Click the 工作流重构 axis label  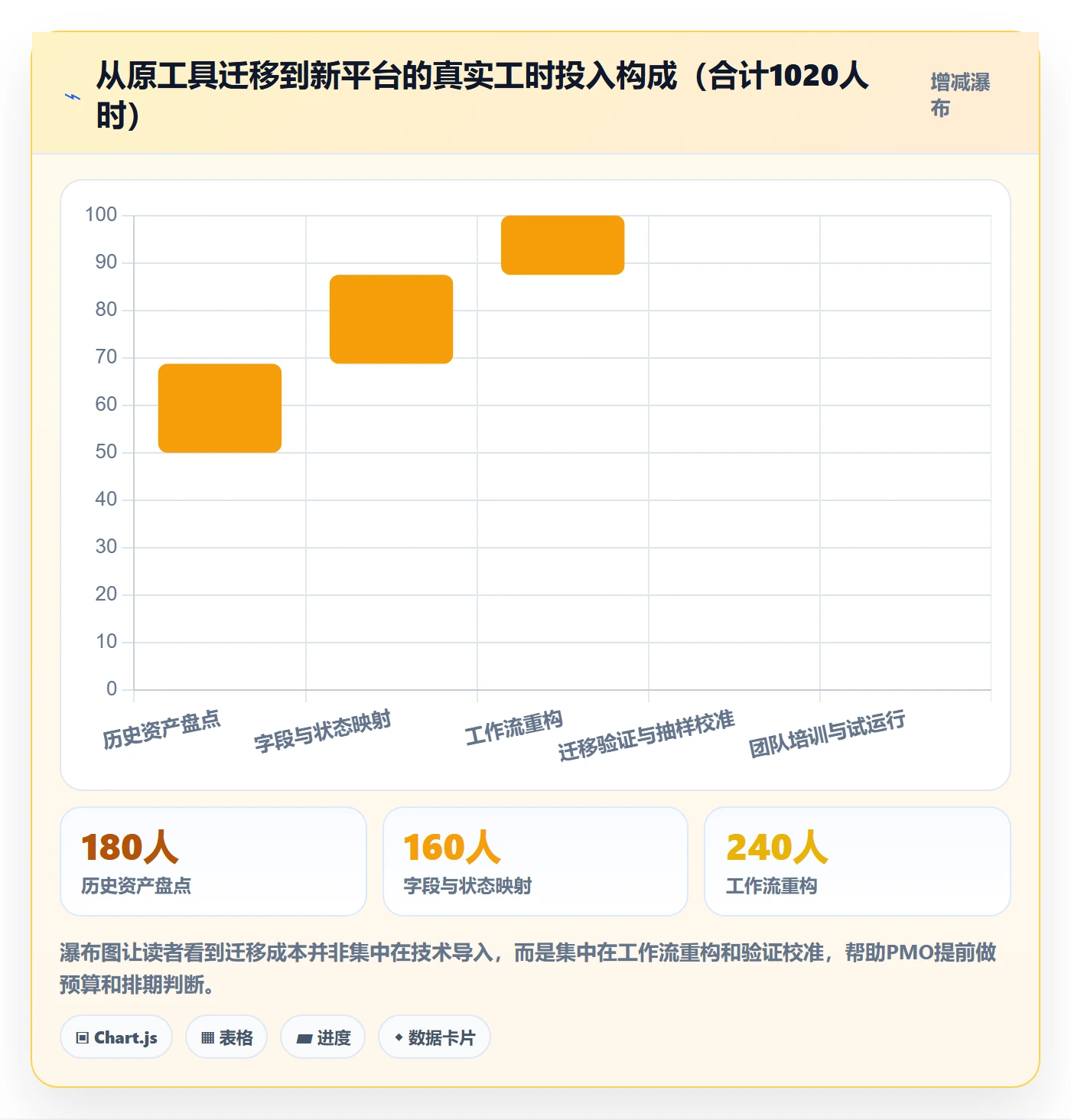[513, 727]
